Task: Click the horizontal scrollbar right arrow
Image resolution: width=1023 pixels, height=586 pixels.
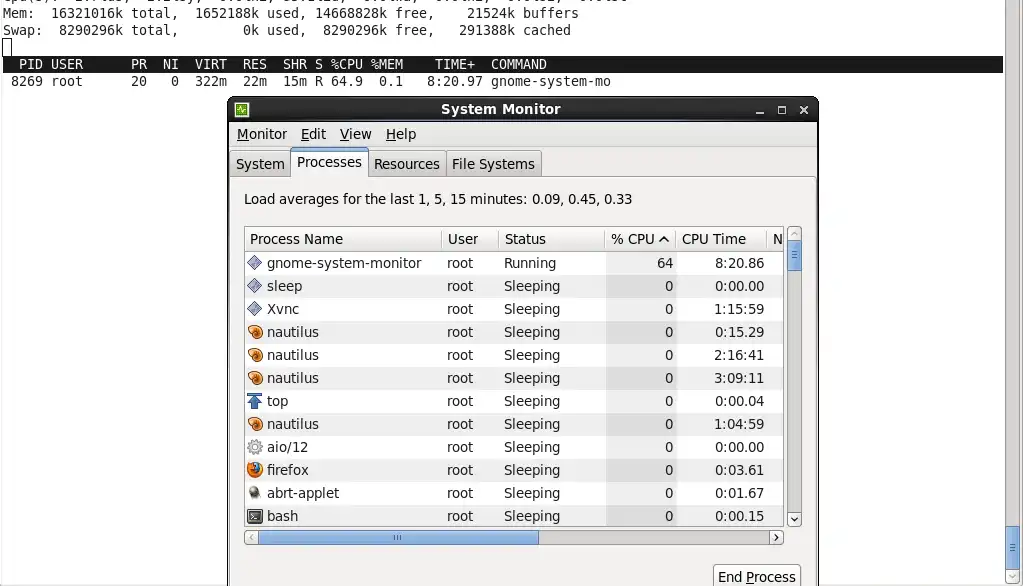Action: (x=776, y=537)
